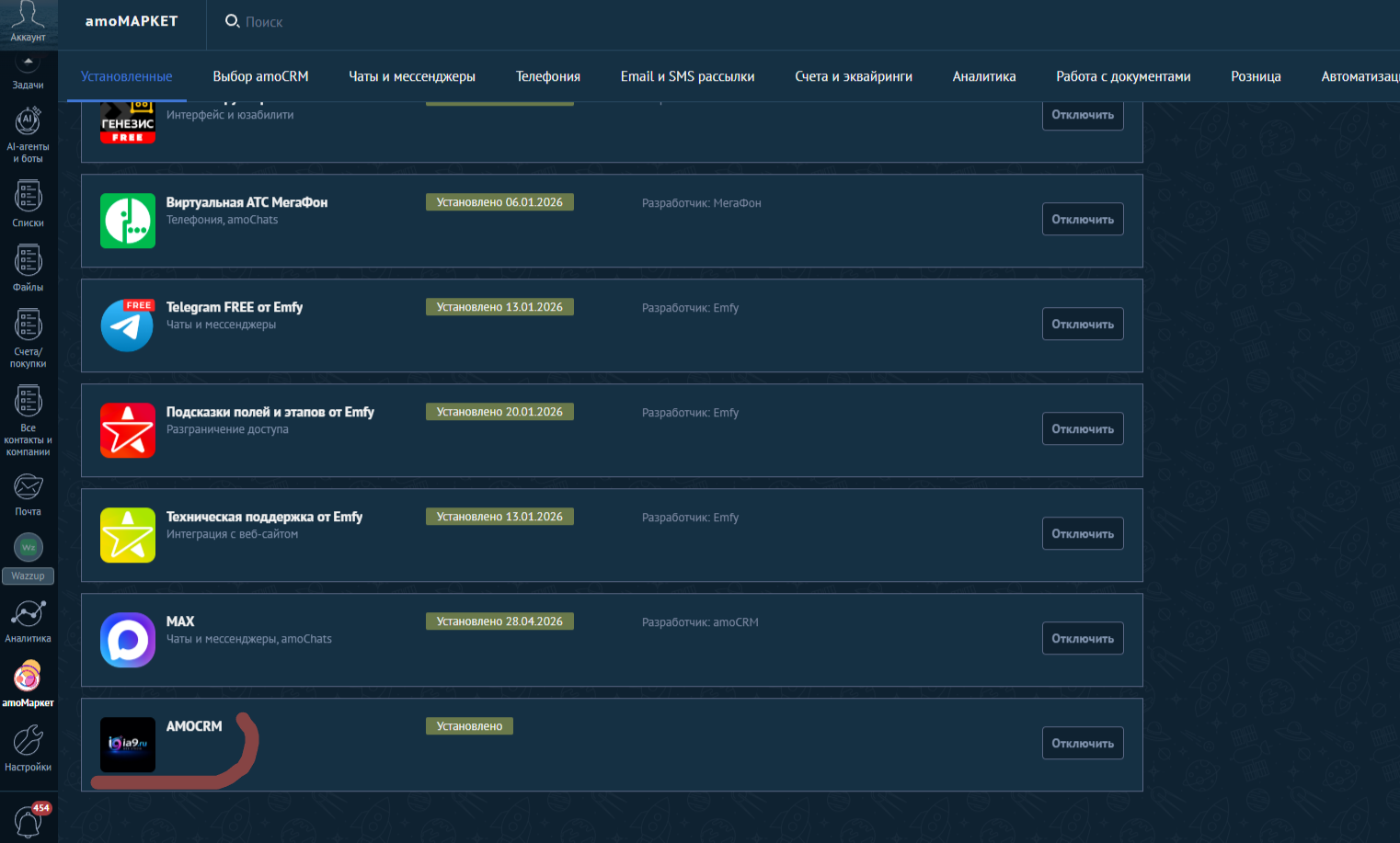Click the Установлено 06.01.2026 badge
Image resolution: width=1400 pixels, height=843 pixels.
click(x=499, y=202)
